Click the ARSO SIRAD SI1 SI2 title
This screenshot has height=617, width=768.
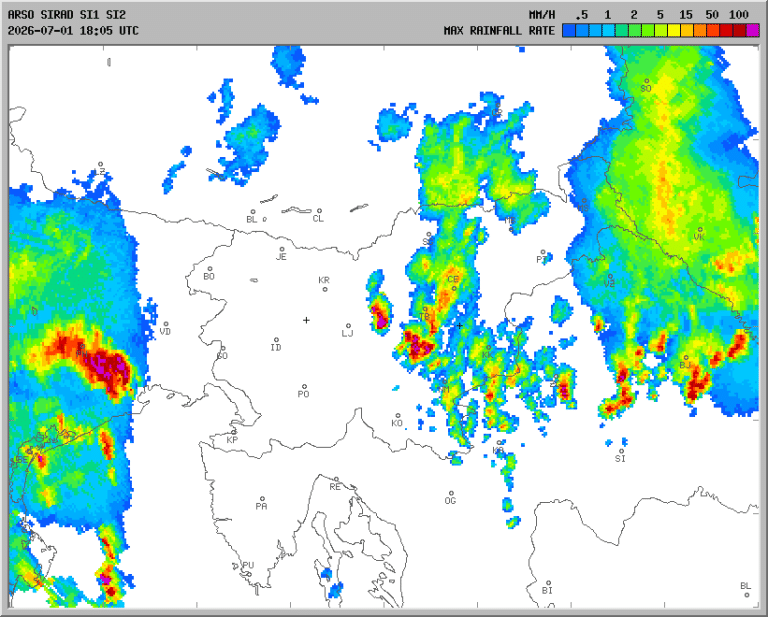(67, 15)
